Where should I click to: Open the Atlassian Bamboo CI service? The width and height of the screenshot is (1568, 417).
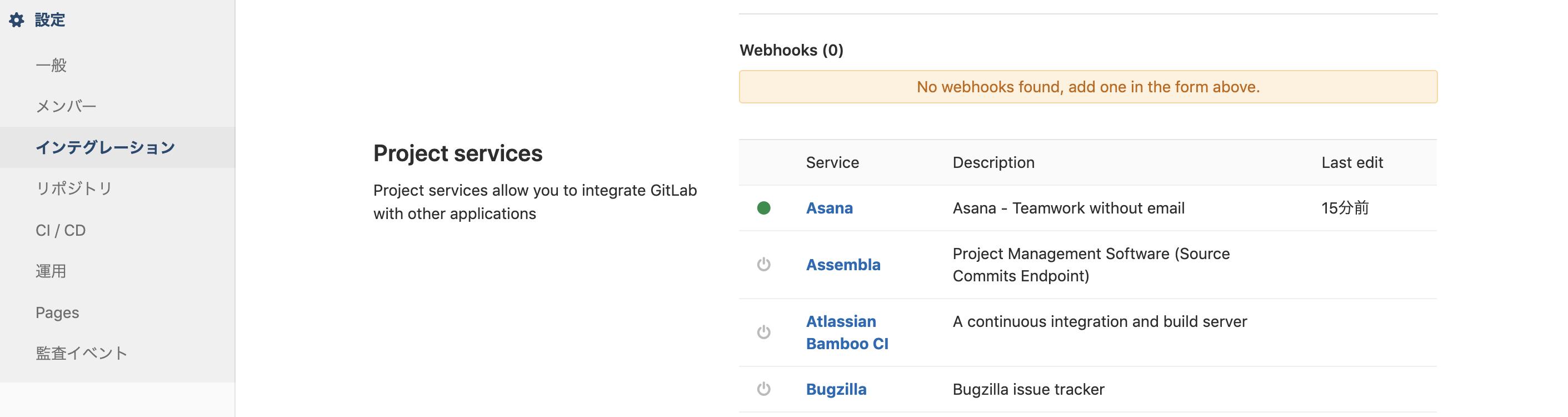(847, 332)
